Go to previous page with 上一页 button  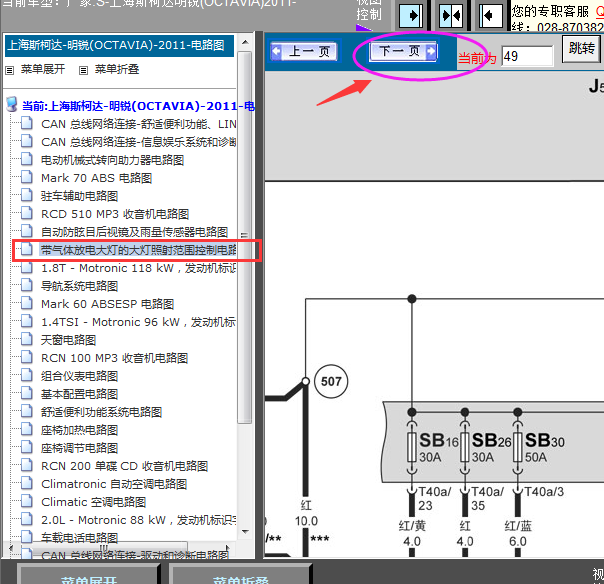304,51
